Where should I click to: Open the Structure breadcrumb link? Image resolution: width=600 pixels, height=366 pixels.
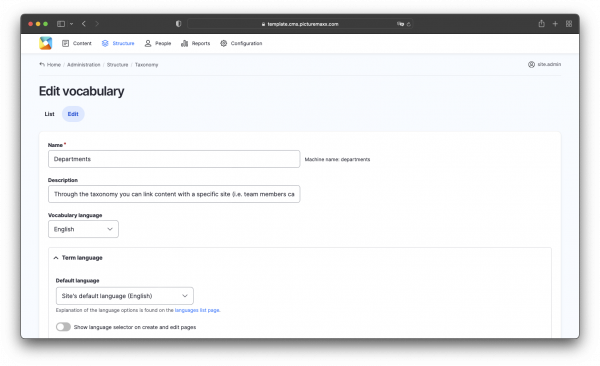pyautogui.click(x=117, y=65)
